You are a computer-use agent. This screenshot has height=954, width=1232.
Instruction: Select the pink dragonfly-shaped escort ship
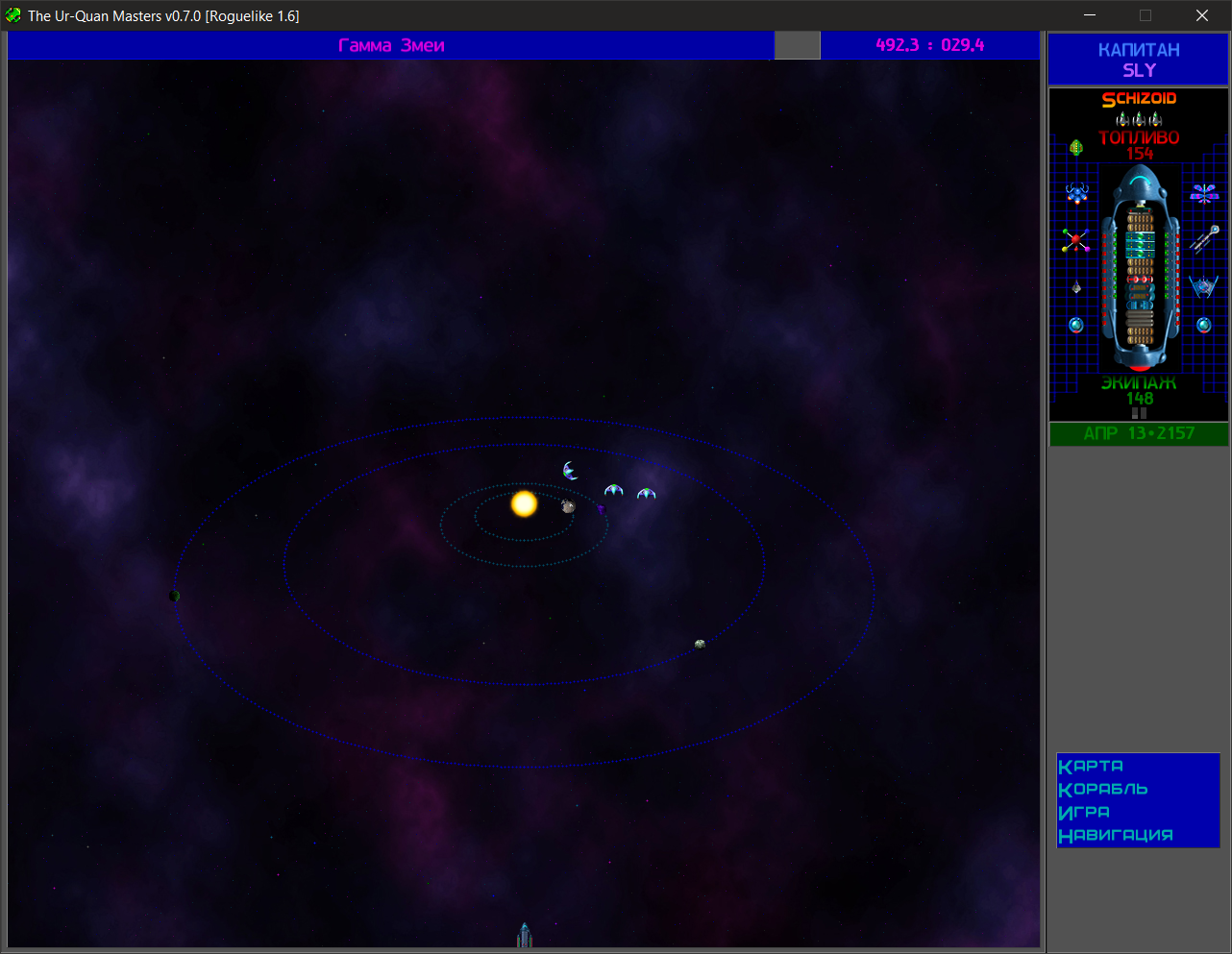1204,193
